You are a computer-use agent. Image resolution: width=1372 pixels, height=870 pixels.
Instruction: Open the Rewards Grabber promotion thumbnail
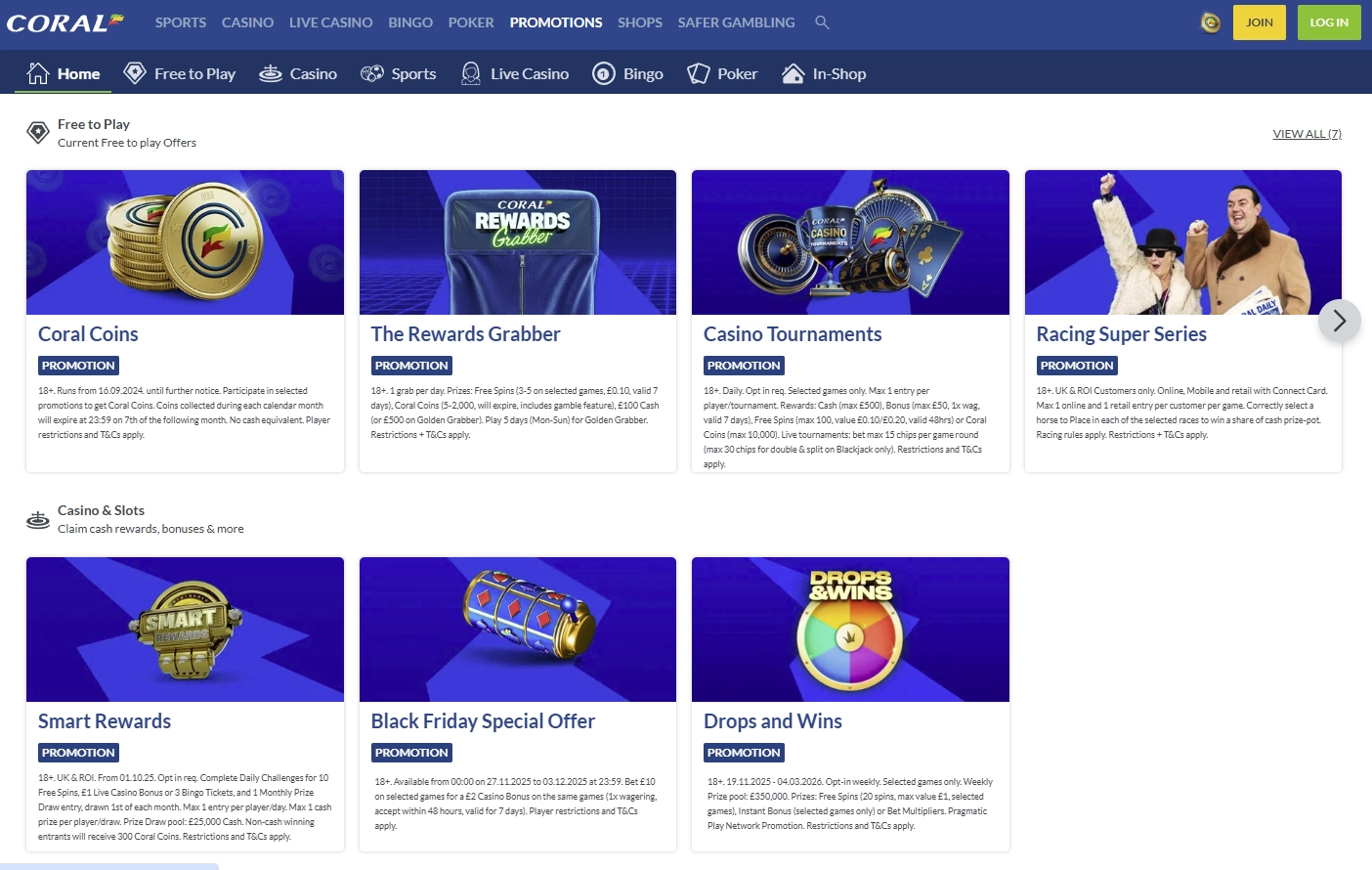[517, 242]
